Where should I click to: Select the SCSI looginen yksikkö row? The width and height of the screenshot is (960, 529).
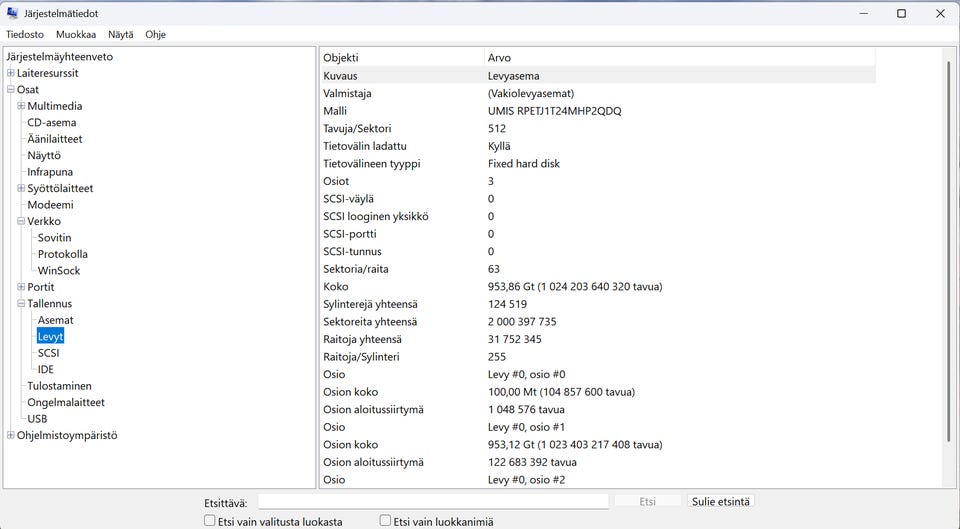(x=598, y=216)
